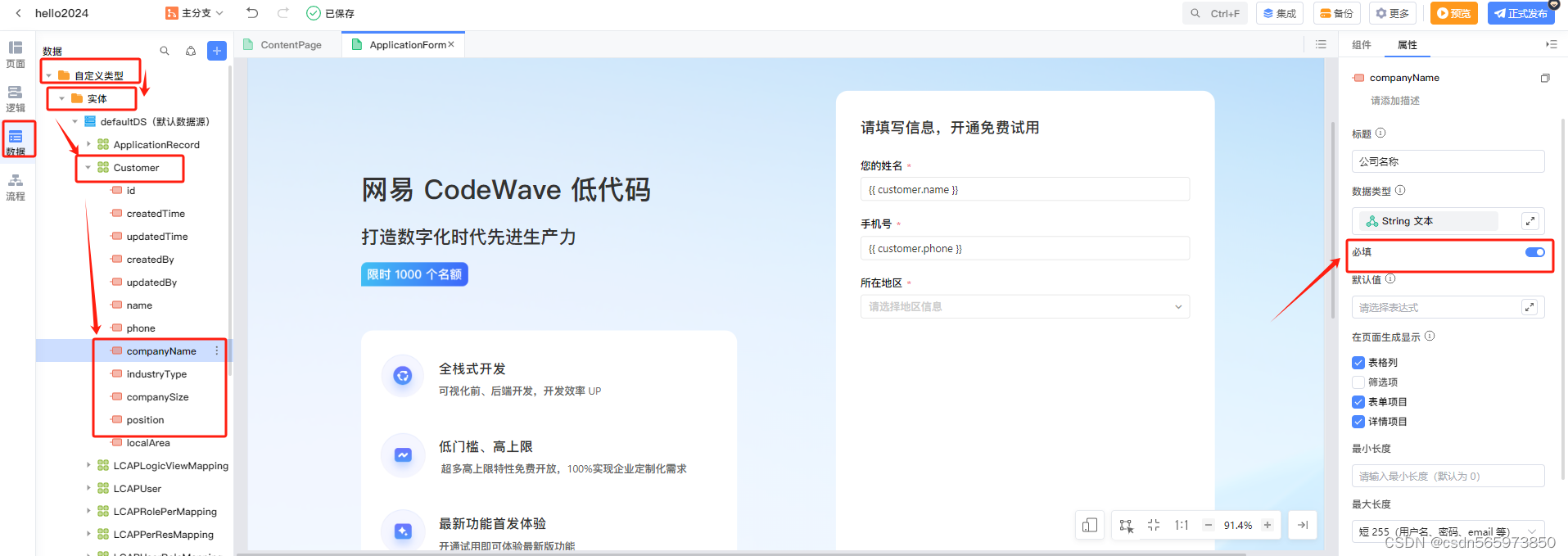Close the ApplicationForm tab
Image resolution: width=1568 pixels, height=556 pixels.
coord(451,44)
